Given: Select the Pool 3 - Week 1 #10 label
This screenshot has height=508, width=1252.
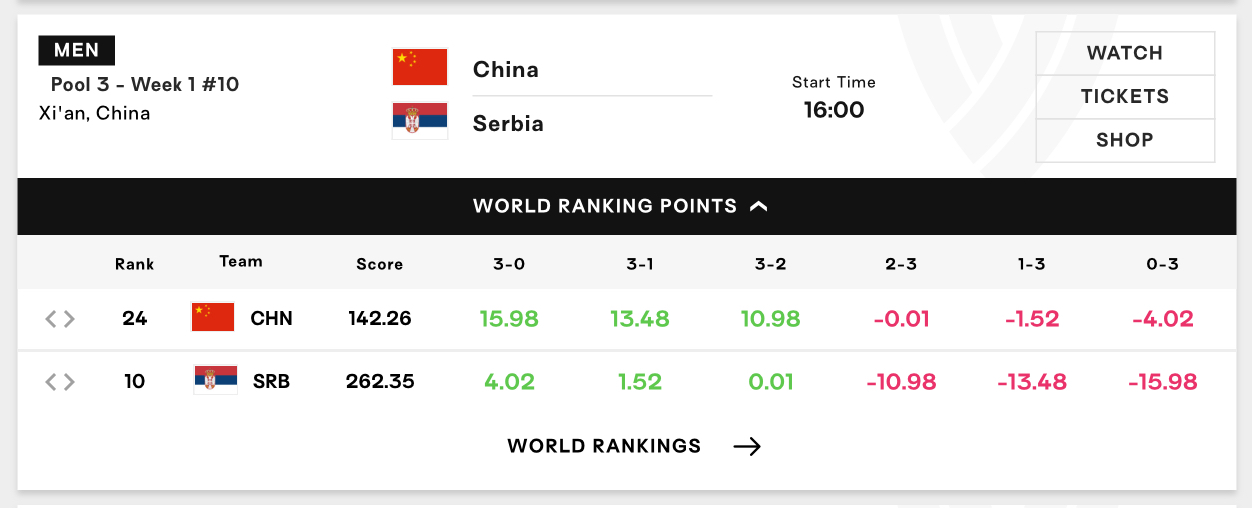Looking at the screenshot, I should [x=145, y=84].
